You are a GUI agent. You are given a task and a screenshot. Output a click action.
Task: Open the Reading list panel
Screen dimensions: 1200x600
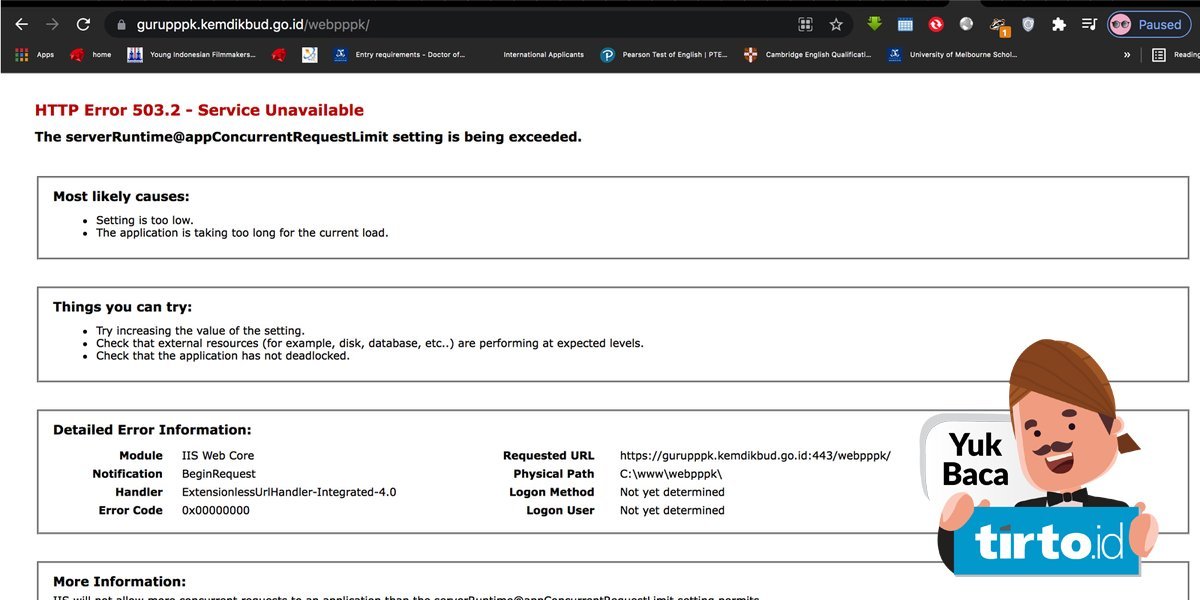pos(1173,55)
